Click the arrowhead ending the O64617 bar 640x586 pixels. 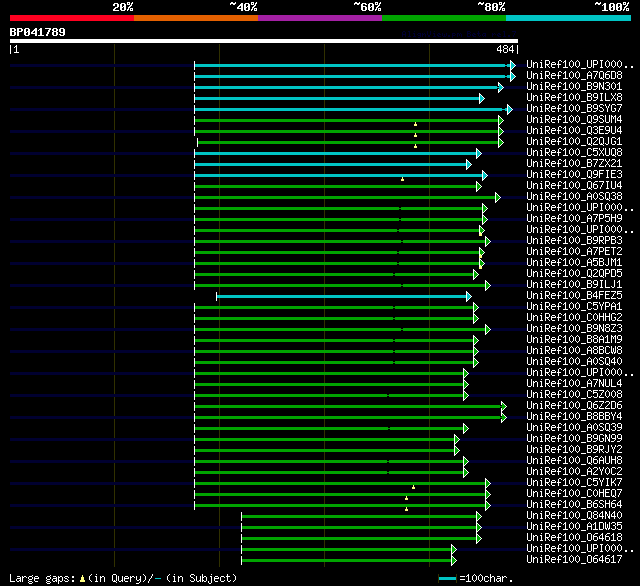tap(454, 561)
